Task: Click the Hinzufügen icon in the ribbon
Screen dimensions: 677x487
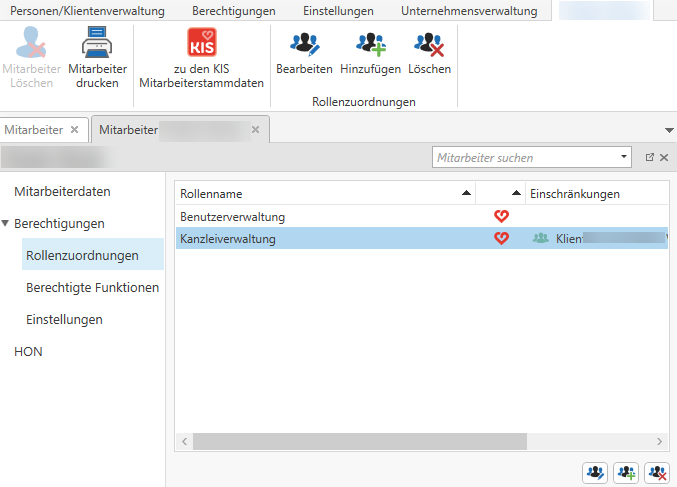Action: point(370,43)
